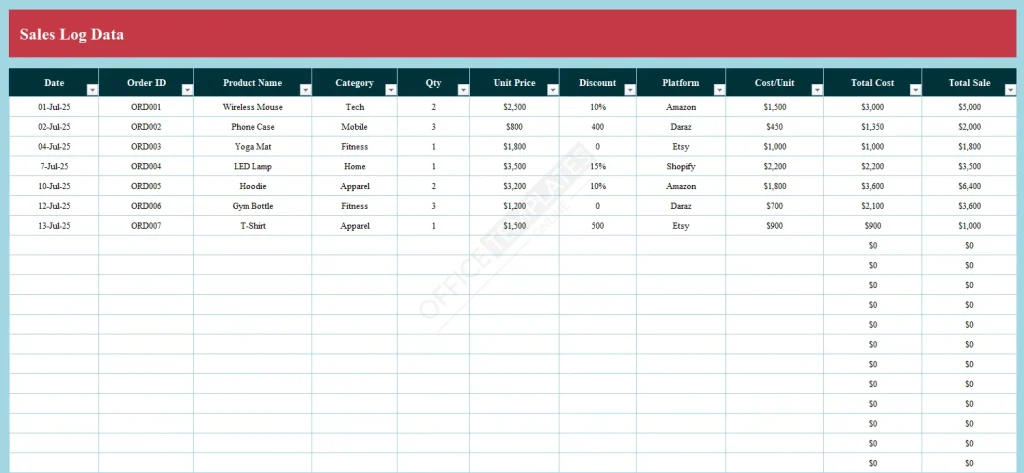Open the Order ID column filter dropdown
The width and height of the screenshot is (1024, 473).
click(x=187, y=90)
